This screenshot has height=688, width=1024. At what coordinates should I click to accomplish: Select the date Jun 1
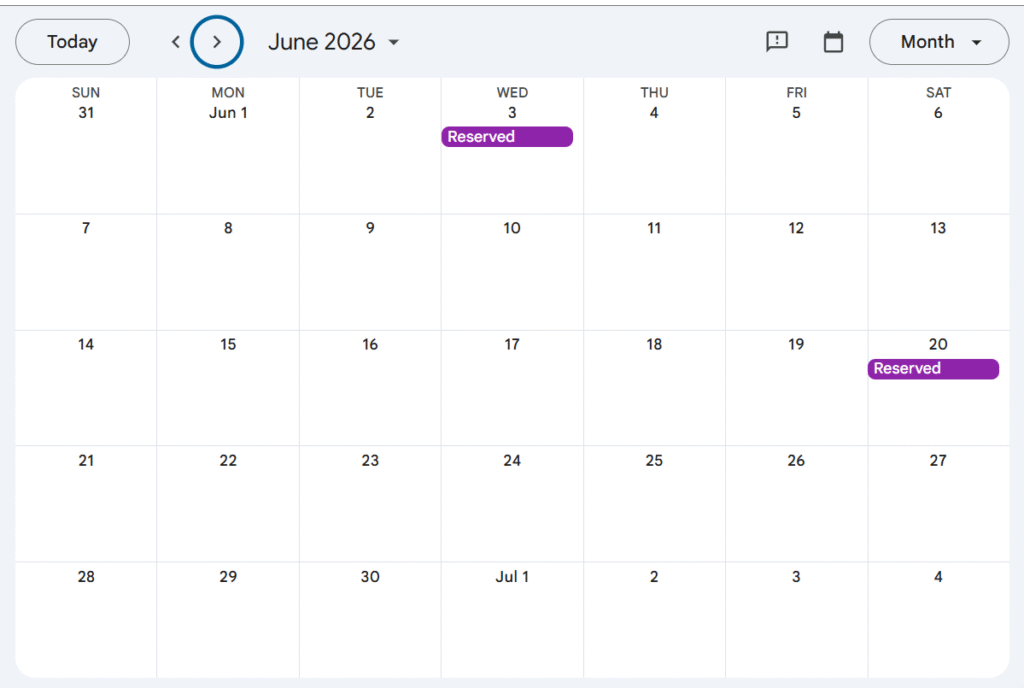228,113
